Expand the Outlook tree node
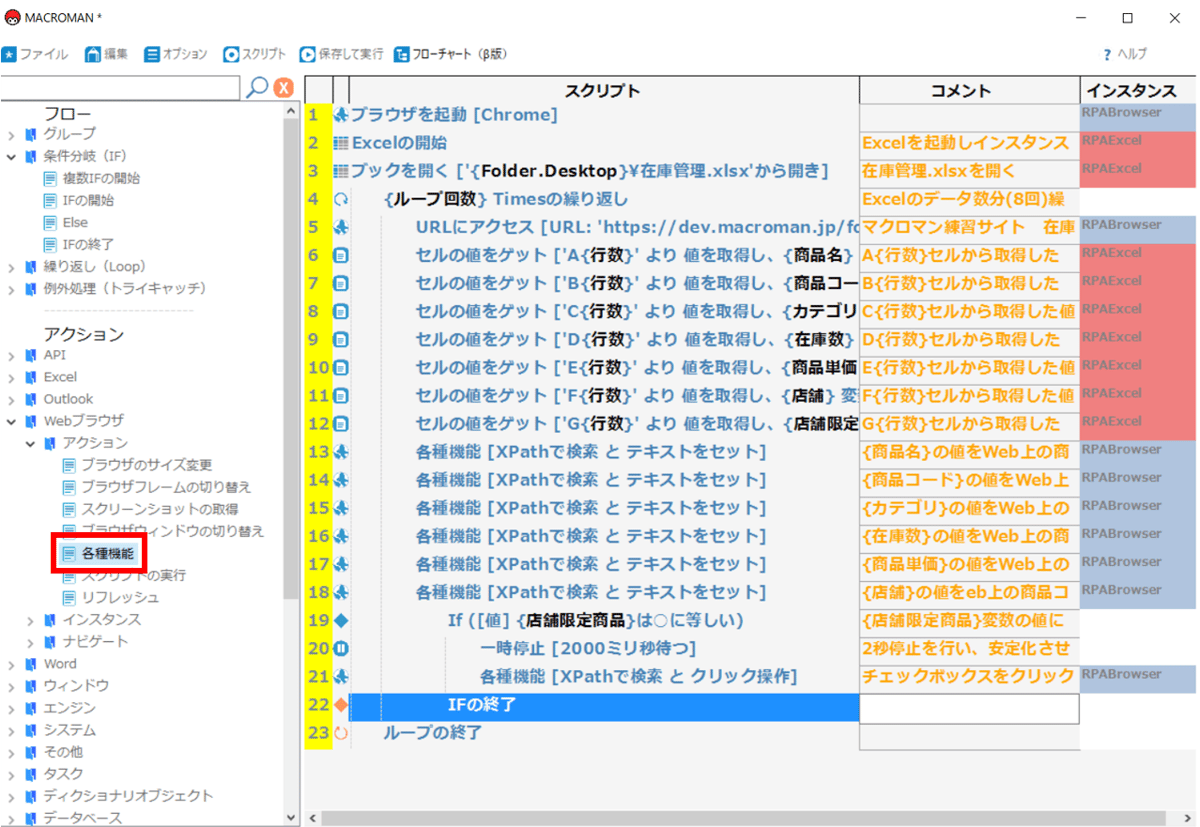The width and height of the screenshot is (1200, 827). click(11, 399)
